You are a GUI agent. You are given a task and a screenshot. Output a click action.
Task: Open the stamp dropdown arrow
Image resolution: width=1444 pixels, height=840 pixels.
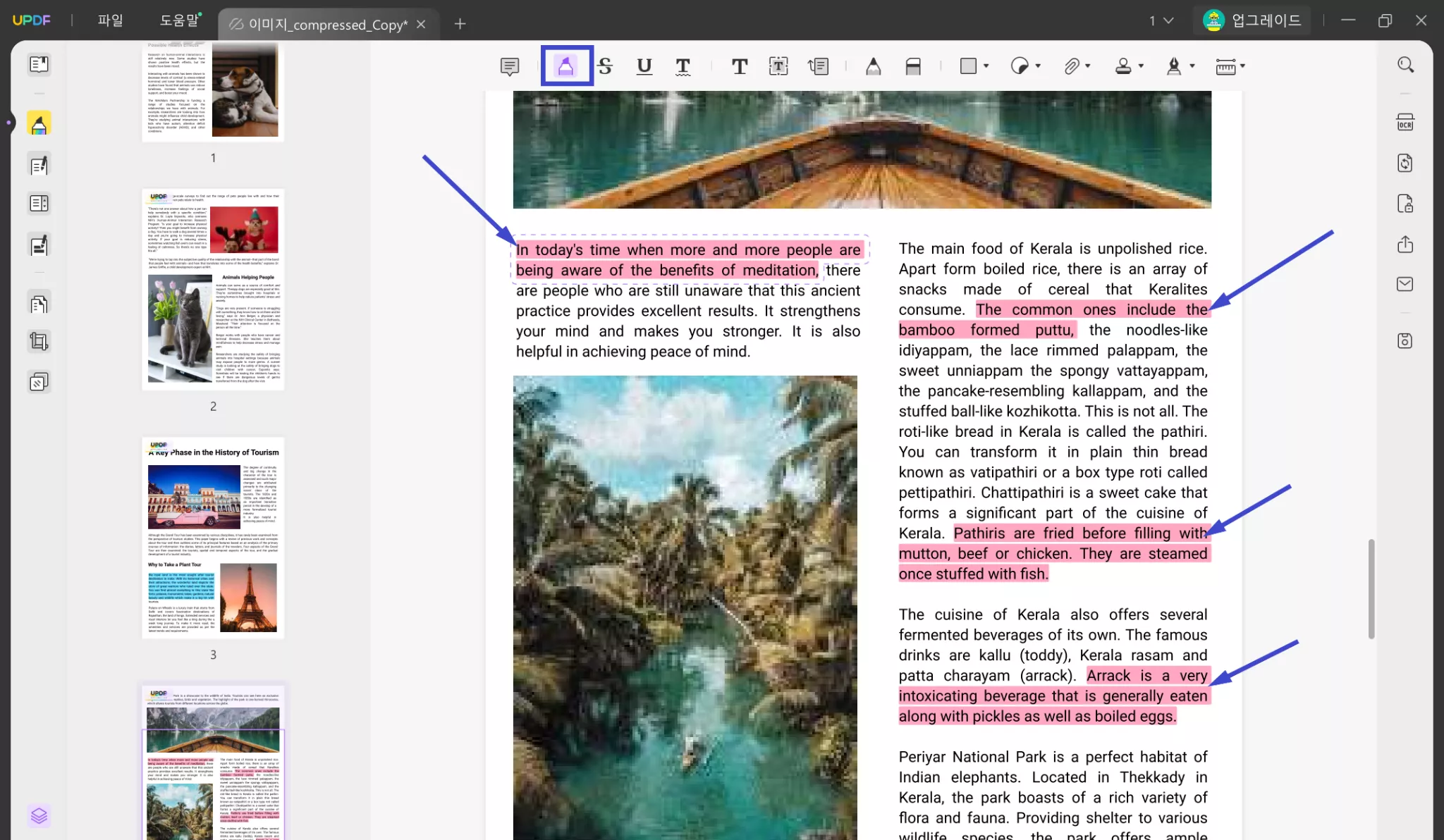point(1141,66)
